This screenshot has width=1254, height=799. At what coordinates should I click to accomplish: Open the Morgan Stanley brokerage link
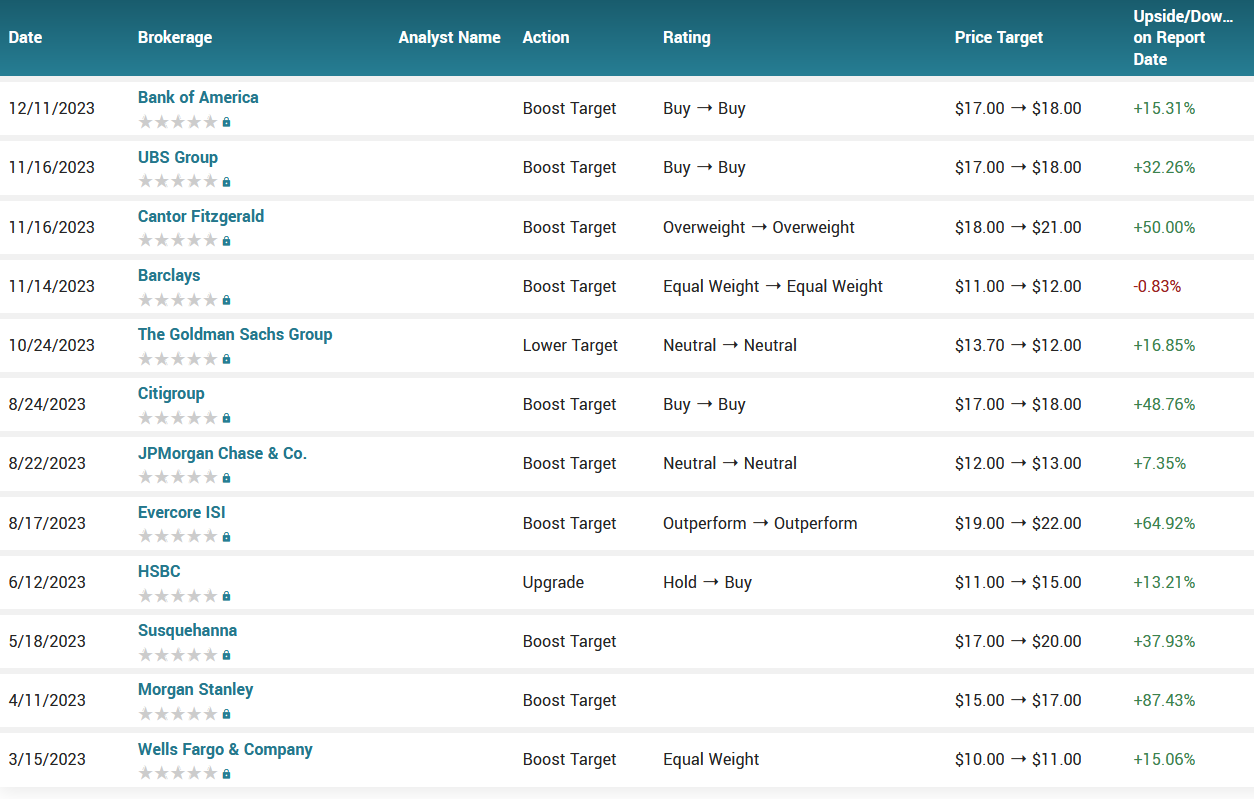tap(196, 689)
